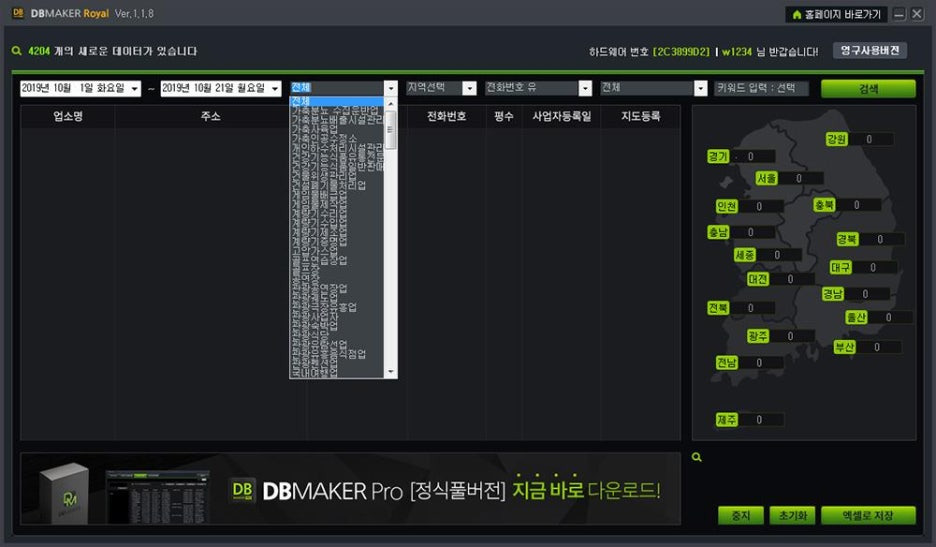Select the 대구 region tag on map
Viewport: 936px width, 547px height.
(840, 268)
